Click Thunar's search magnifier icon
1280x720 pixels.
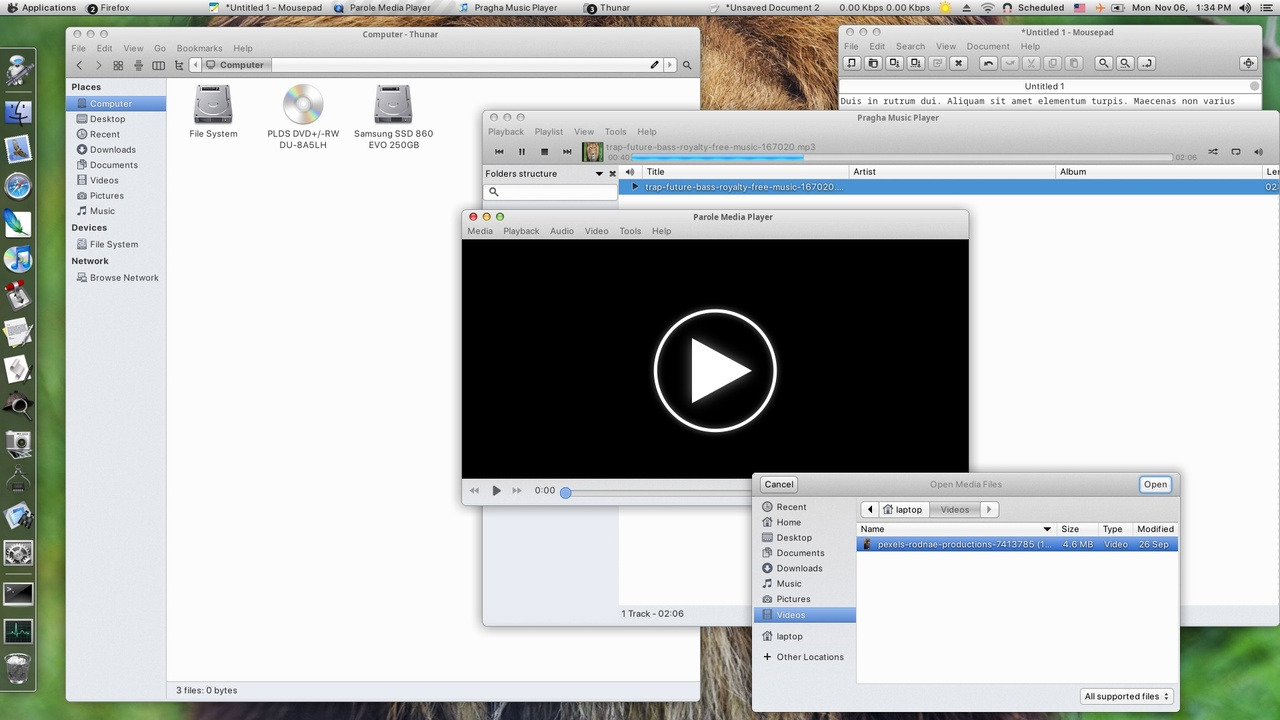point(686,65)
